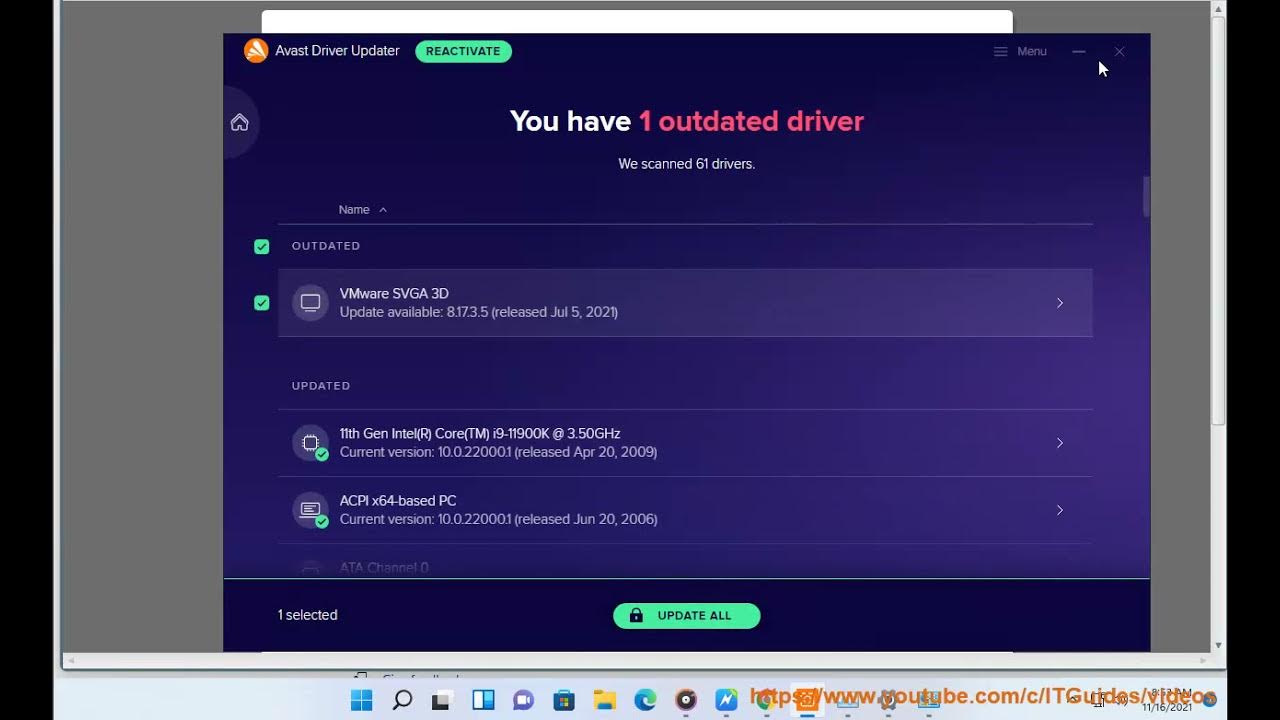Click the ACPI x64-based PC icon
1280x720 pixels.
point(310,510)
